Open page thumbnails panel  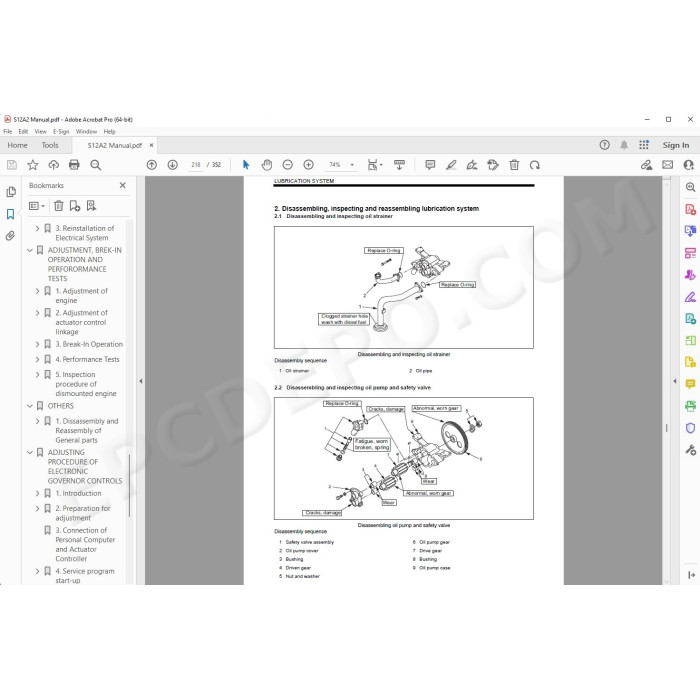pos(11,192)
